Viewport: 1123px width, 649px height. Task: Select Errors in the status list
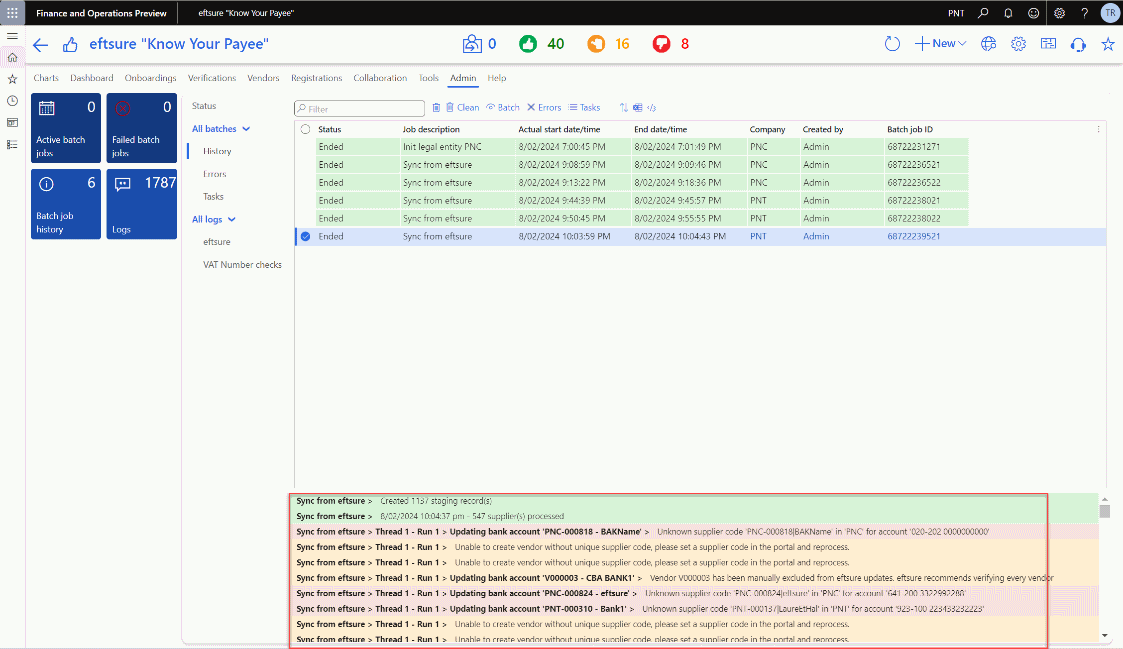pos(214,174)
